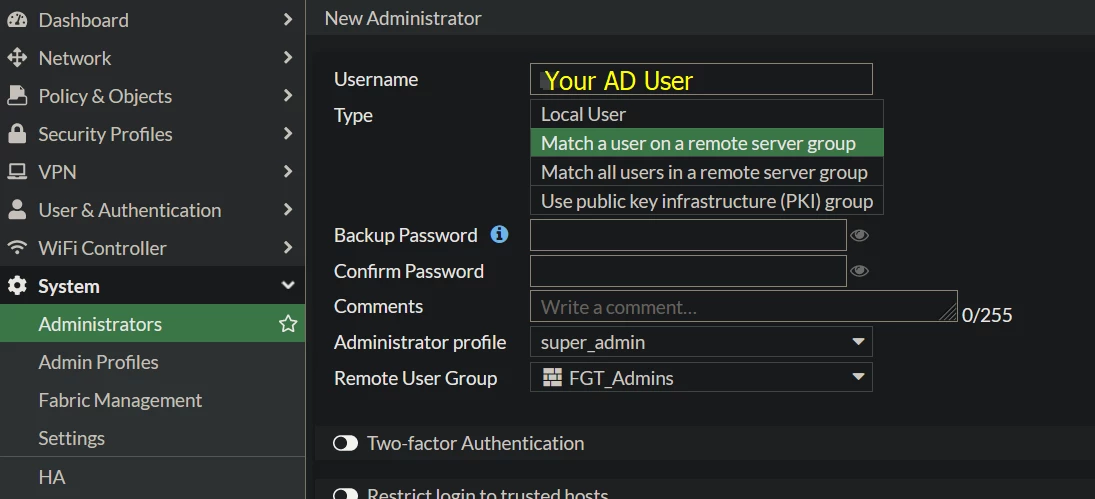Screen dimensions: 1095x499
Task: Open Fabric Management page
Action: (152, 400)
